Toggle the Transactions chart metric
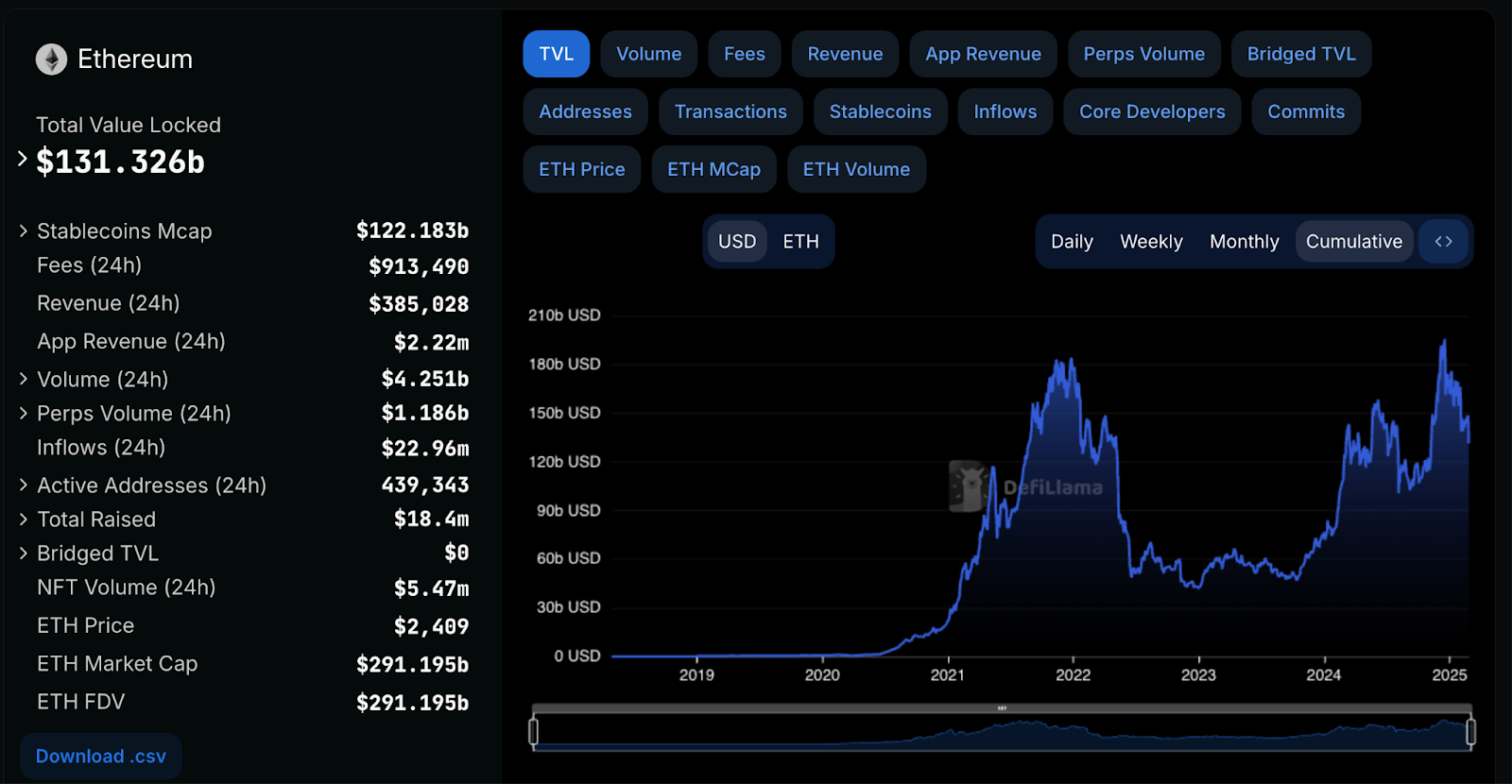Image resolution: width=1512 pixels, height=784 pixels. tap(730, 111)
